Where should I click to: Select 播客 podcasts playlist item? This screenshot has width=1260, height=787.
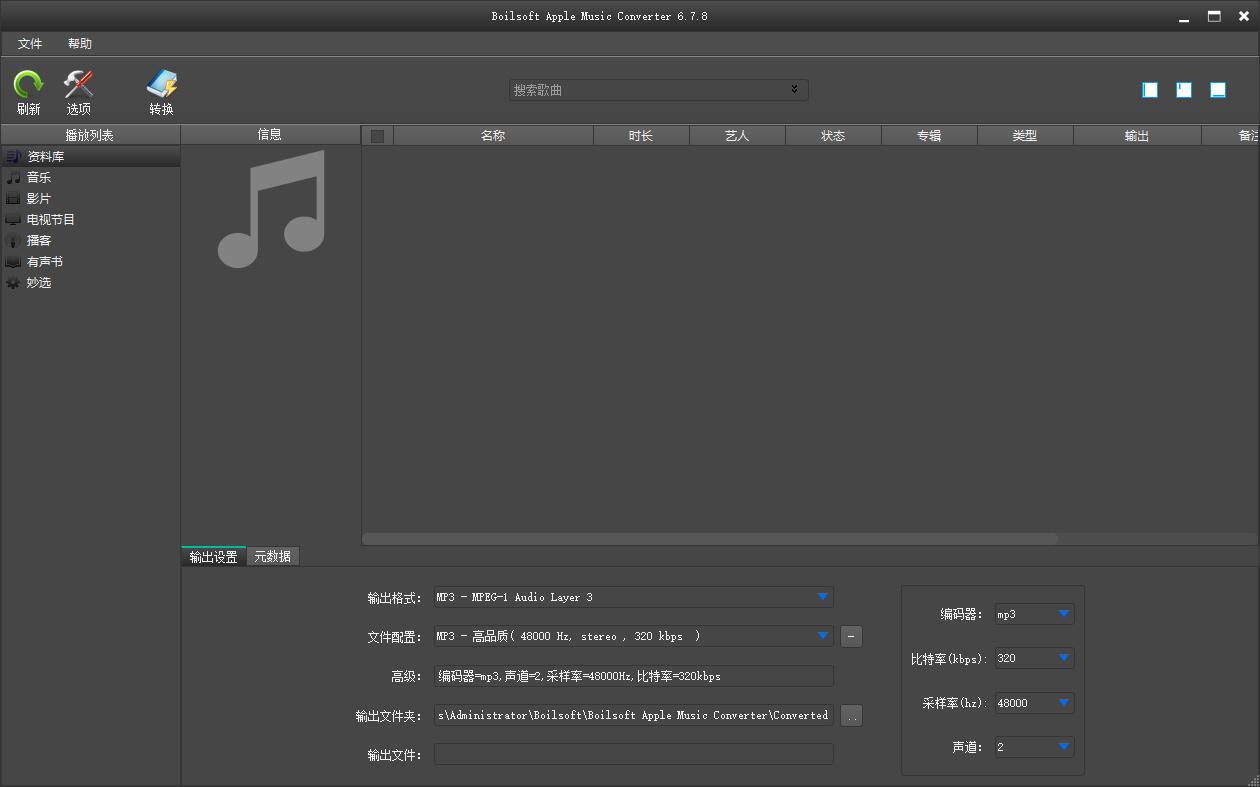coord(90,240)
